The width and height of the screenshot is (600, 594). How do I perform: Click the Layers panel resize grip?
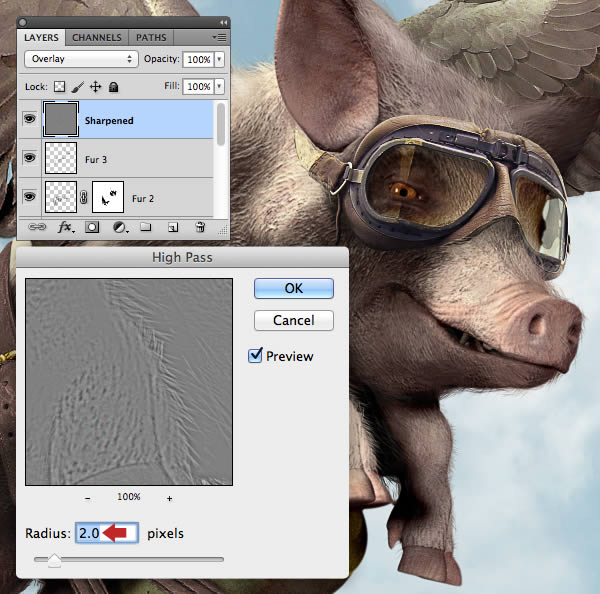(223, 230)
